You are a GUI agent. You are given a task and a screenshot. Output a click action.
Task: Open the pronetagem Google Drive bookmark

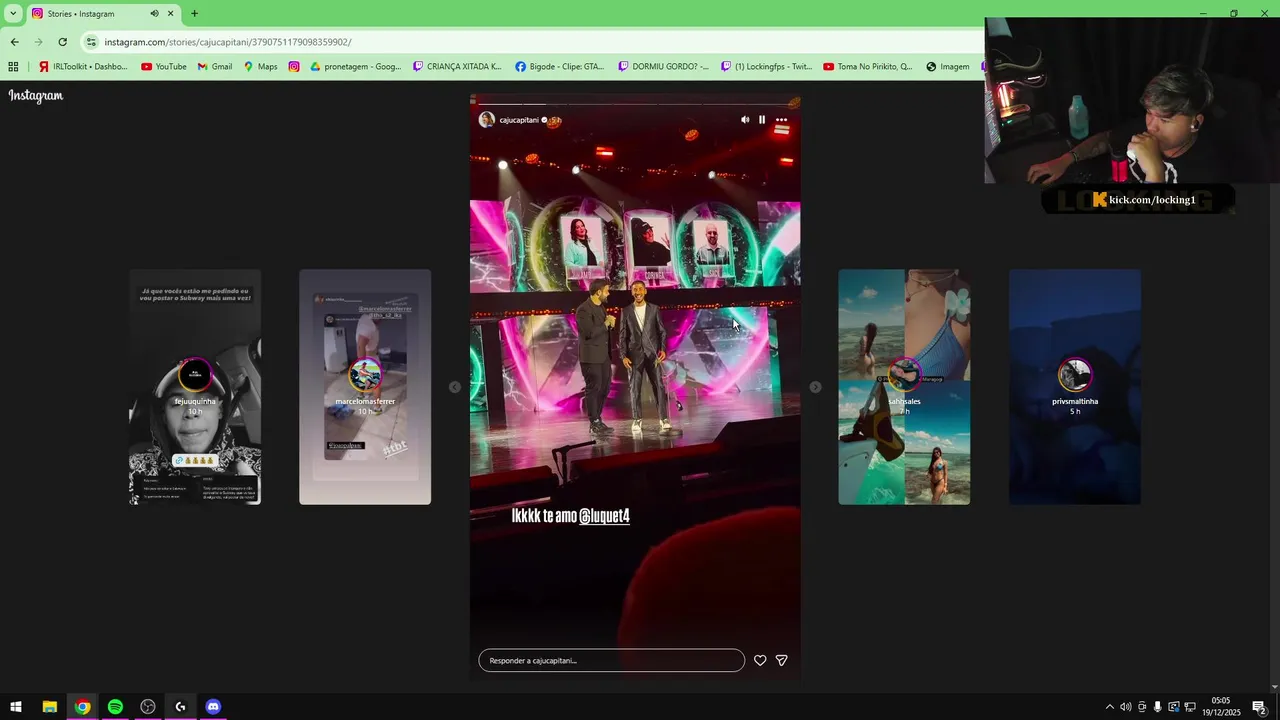point(355,67)
